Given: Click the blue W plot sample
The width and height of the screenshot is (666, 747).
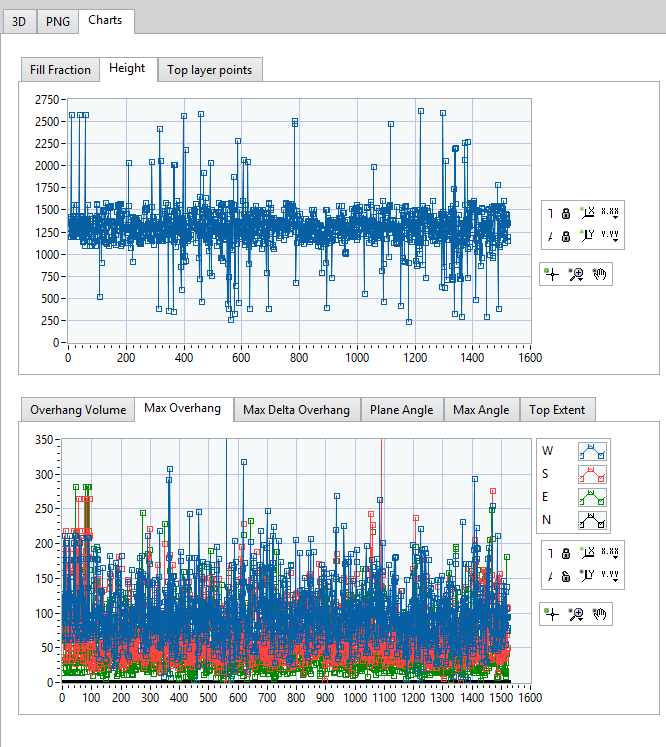Looking at the screenshot, I should tap(592, 451).
